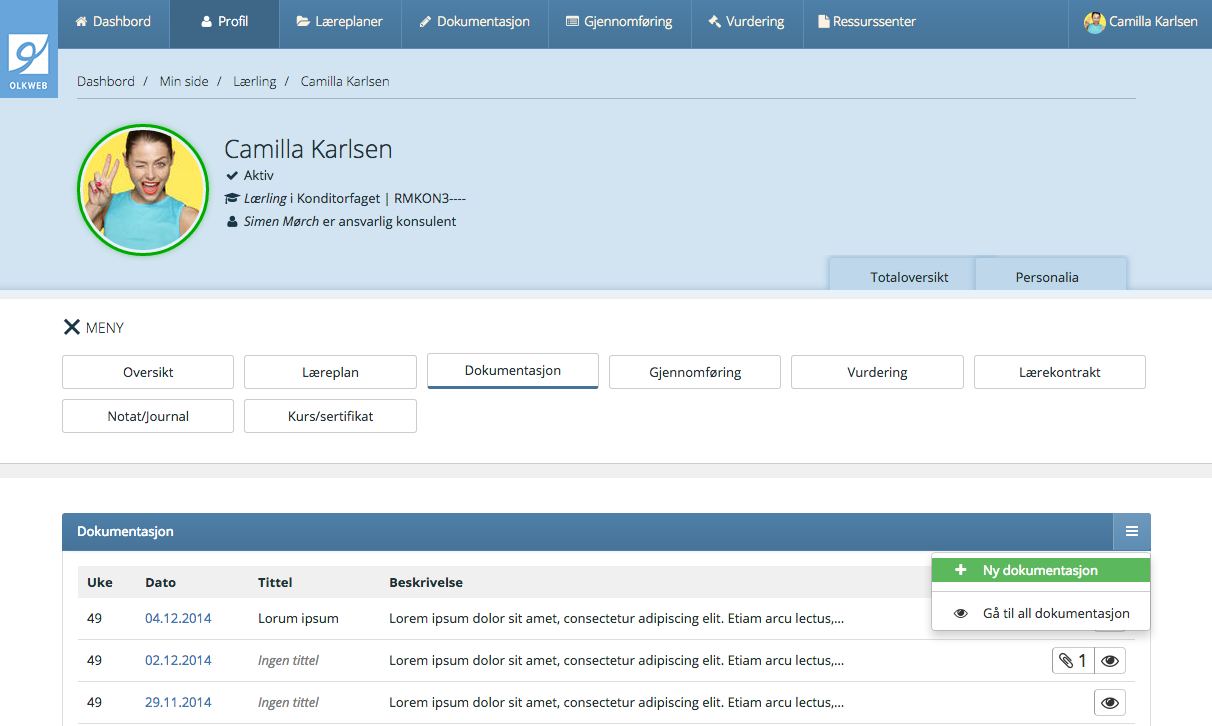Image resolution: width=1212 pixels, height=726 pixels.
Task: Switch to the Personalia tab
Action: [1047, 277]
